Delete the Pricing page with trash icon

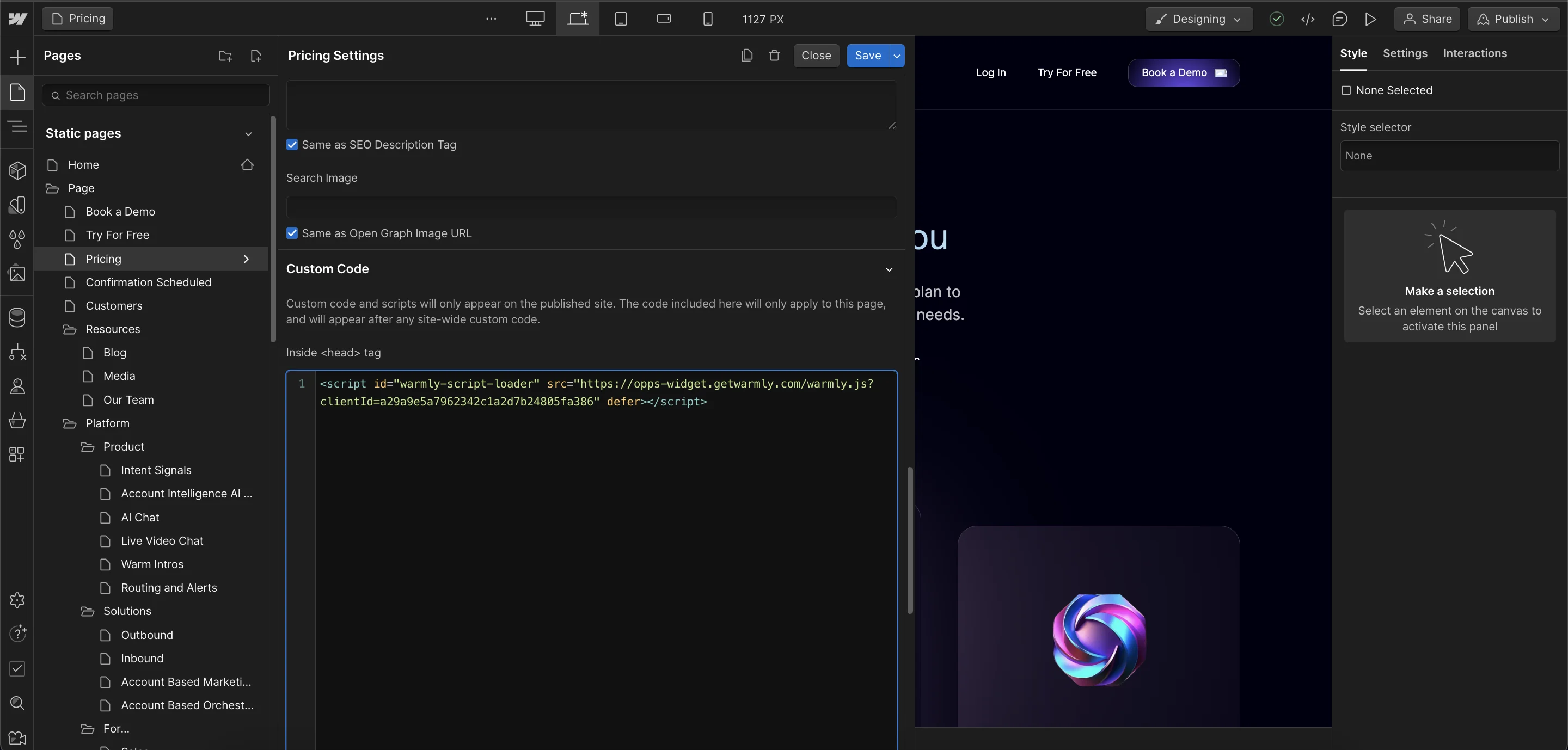774,56
